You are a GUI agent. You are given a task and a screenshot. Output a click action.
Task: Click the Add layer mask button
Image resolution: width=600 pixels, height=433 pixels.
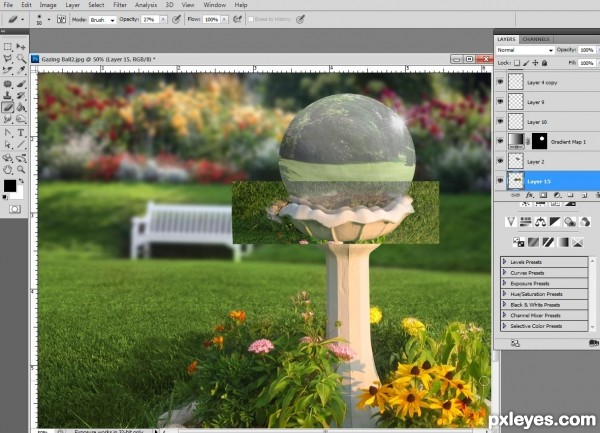543,195
